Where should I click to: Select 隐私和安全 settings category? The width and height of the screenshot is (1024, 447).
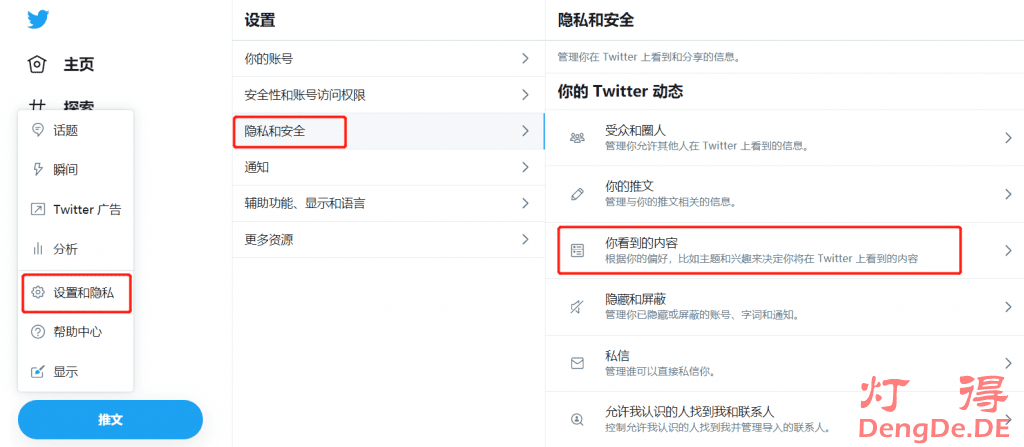click(x=389, y=131)
